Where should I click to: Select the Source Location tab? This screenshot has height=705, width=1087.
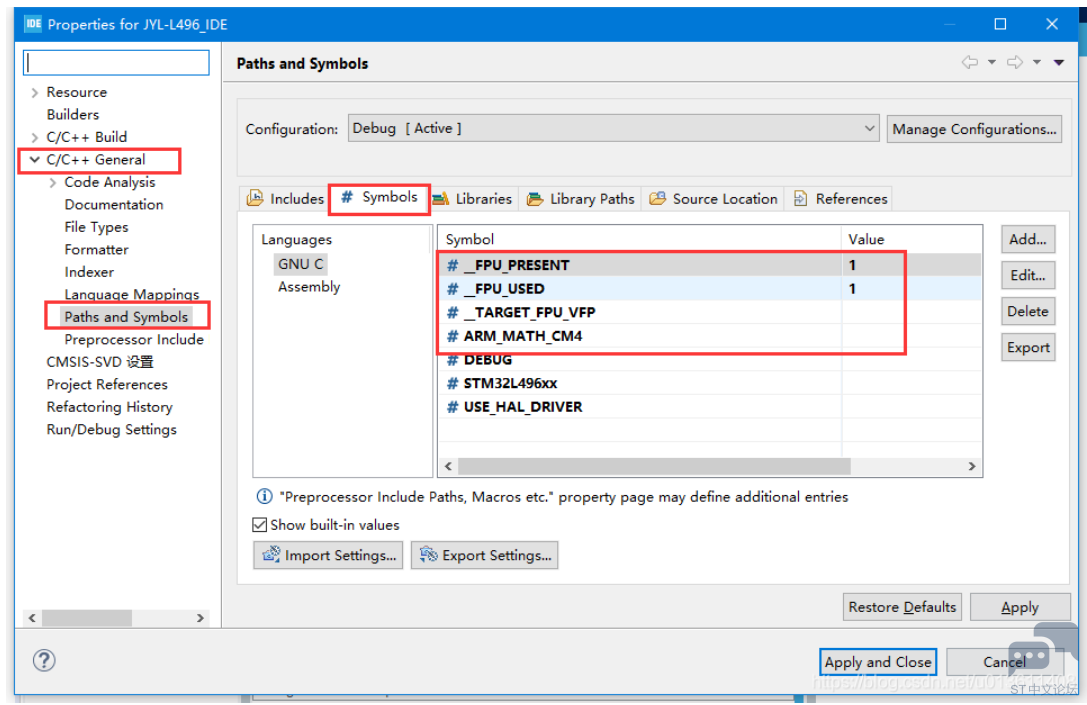point(714,199)
